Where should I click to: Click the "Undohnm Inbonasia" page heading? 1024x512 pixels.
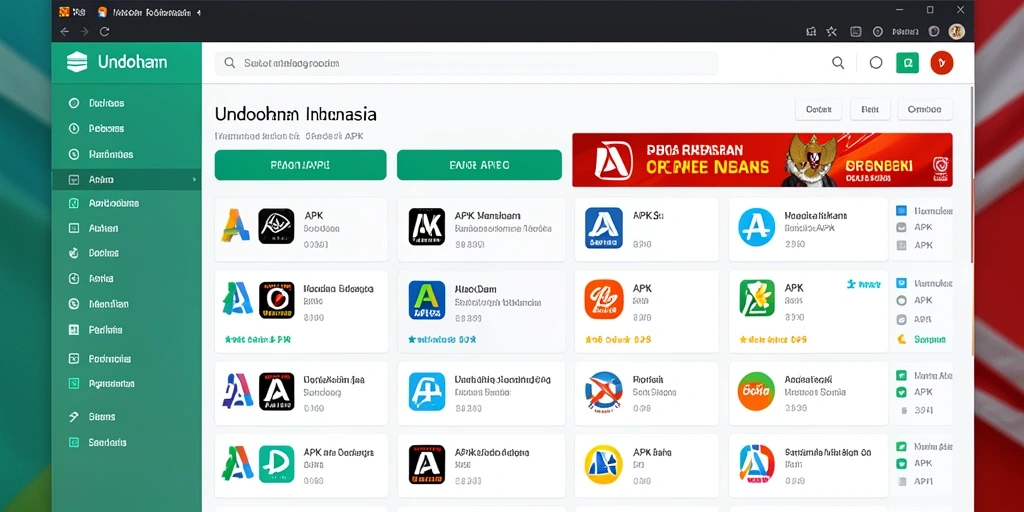coord(296,114)
